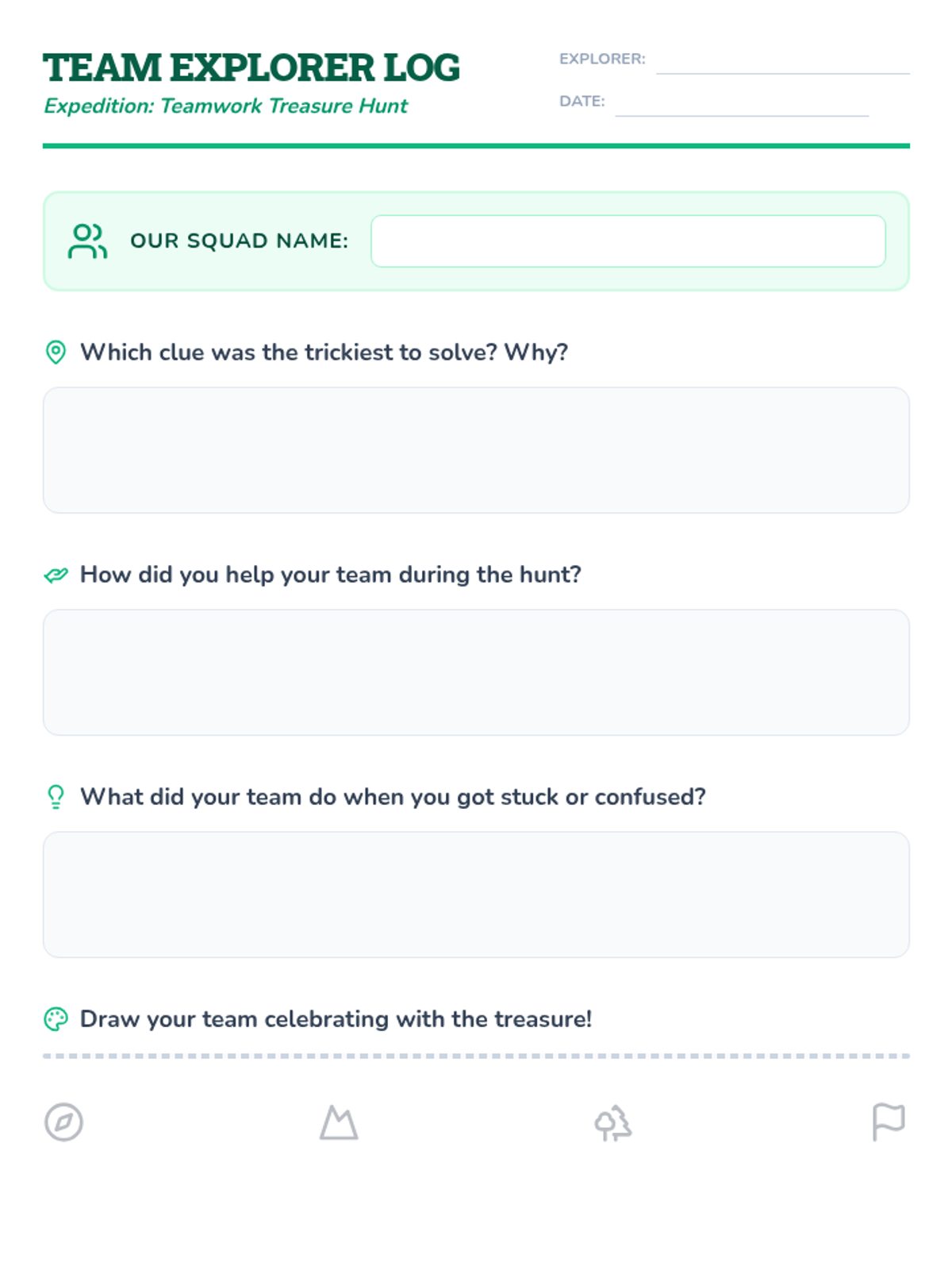Click the Draw your team celebrating prompt
Viewport: 952px width, 1270px height.
(336, 1019)
